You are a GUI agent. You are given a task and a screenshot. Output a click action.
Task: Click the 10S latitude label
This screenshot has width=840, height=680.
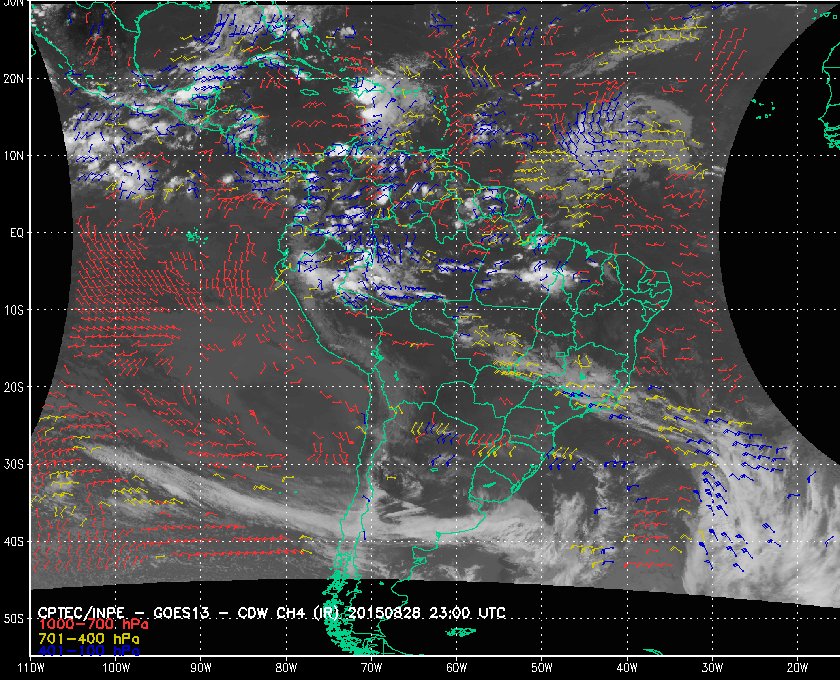[14, 310]
